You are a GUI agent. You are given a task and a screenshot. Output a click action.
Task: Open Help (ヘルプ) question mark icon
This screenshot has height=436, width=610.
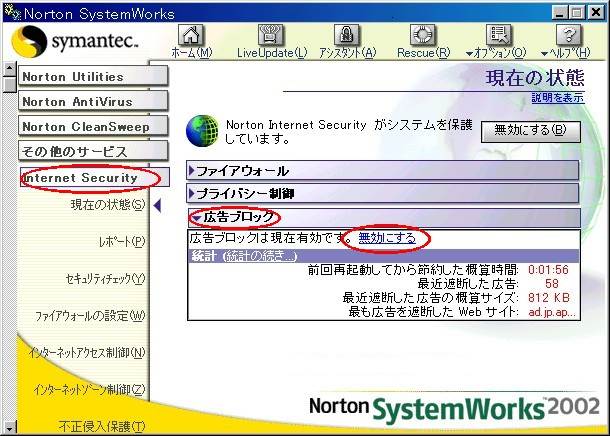tap(569, 35)
